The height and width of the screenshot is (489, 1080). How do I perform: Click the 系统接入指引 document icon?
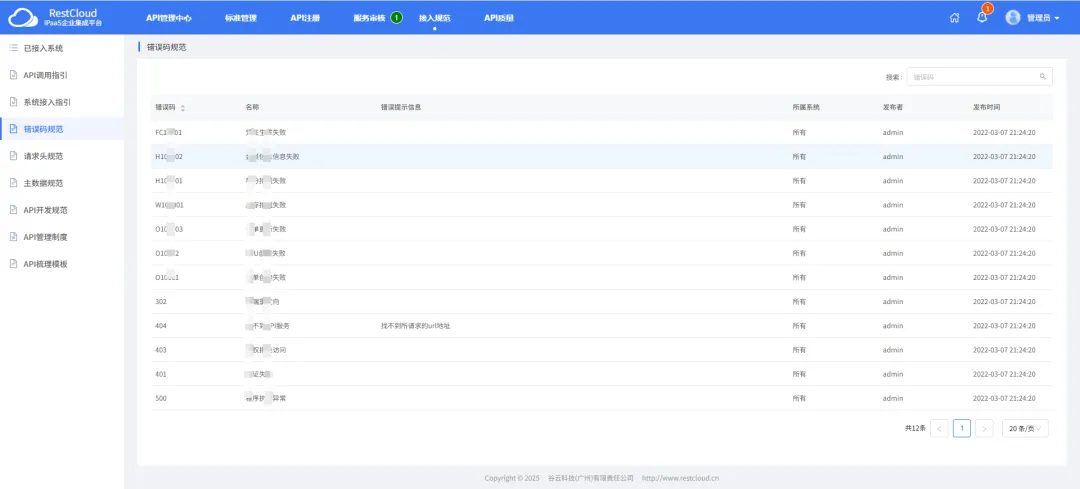click(12, 102)
